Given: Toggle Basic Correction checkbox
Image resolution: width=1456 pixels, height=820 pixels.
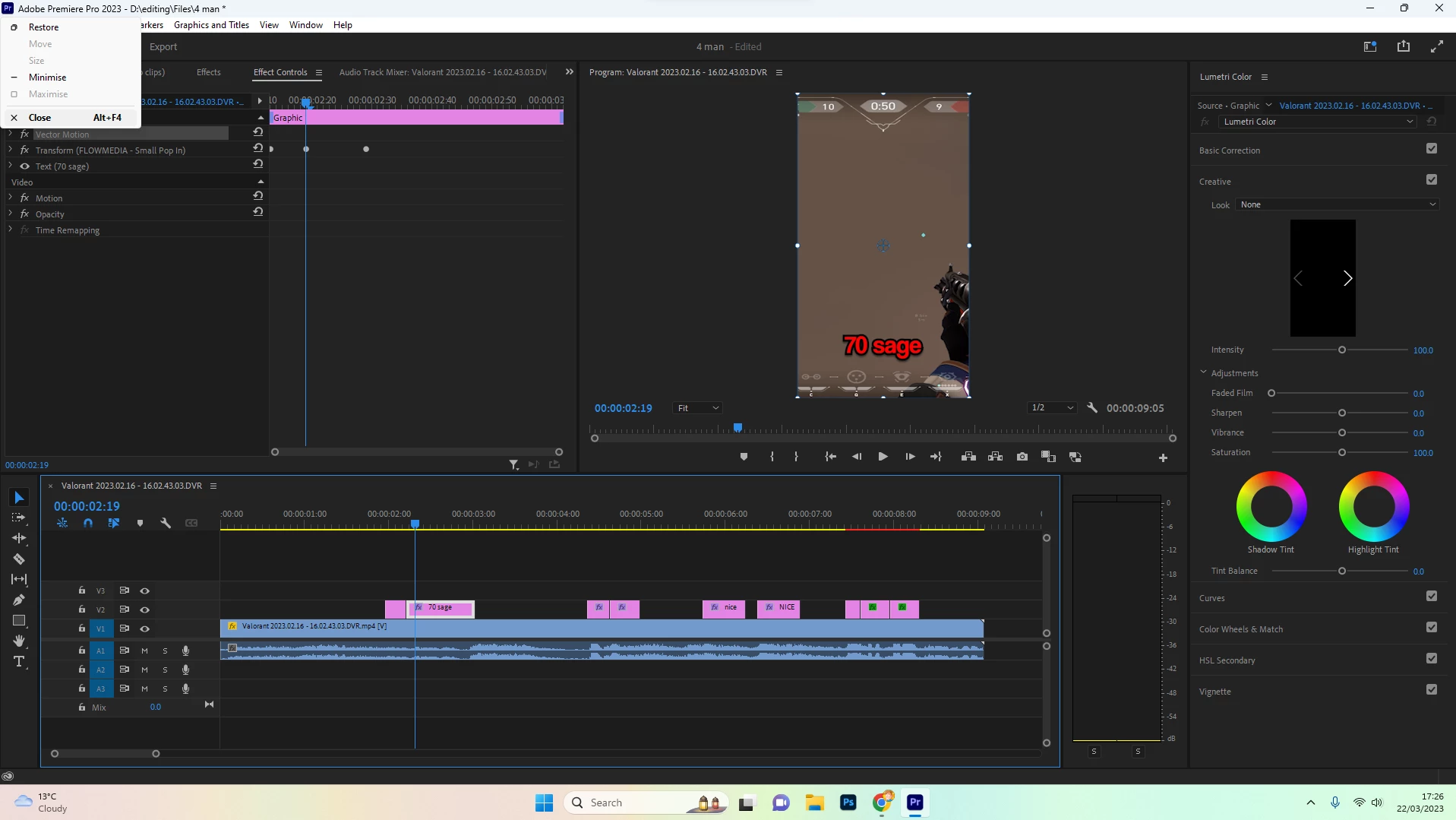Looking at the screenshot, I should tap(1432, 149).
